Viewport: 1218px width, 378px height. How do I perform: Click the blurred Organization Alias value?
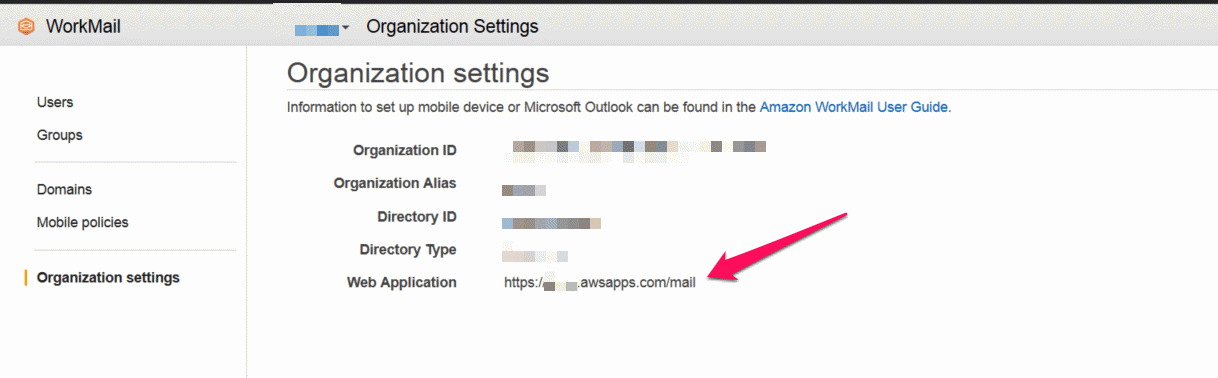click(x=523, y=189)
